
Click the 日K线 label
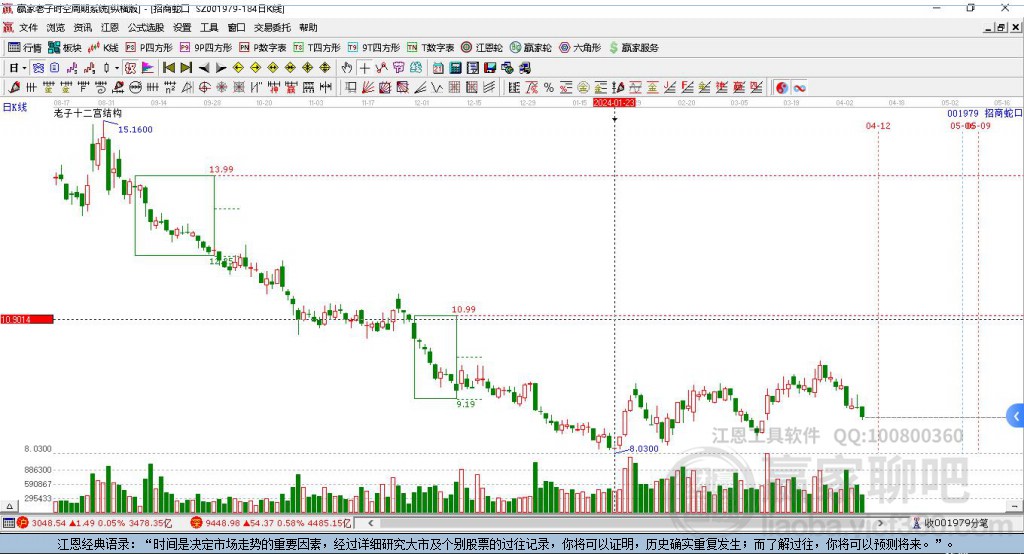[15, 107]
